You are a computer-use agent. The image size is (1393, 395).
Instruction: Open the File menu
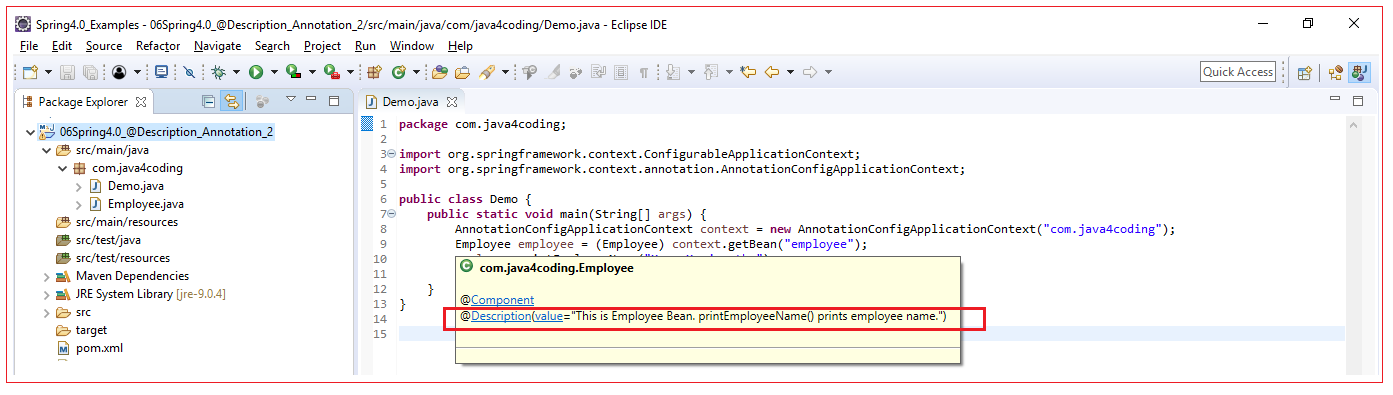tap(29, 46)
